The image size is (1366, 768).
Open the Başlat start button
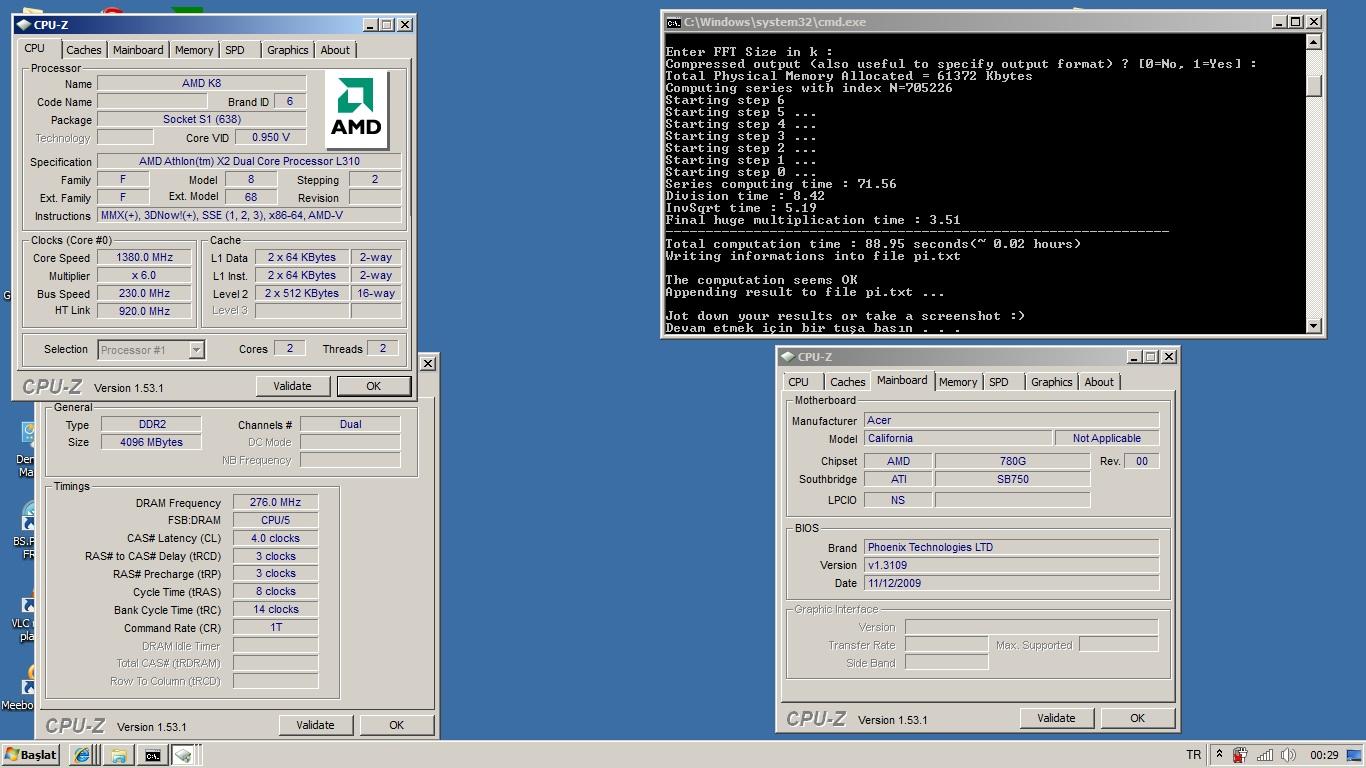pos(31,755)
